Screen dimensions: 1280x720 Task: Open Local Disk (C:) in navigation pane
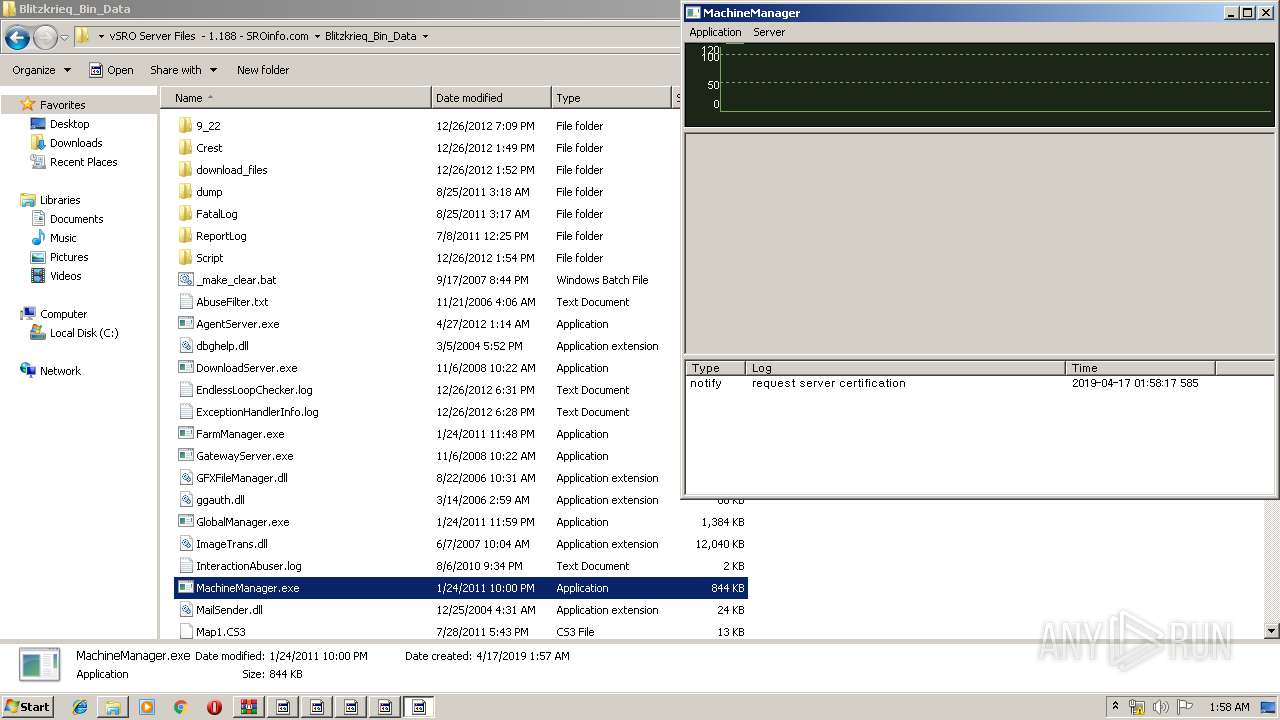(x=84, y=333)
